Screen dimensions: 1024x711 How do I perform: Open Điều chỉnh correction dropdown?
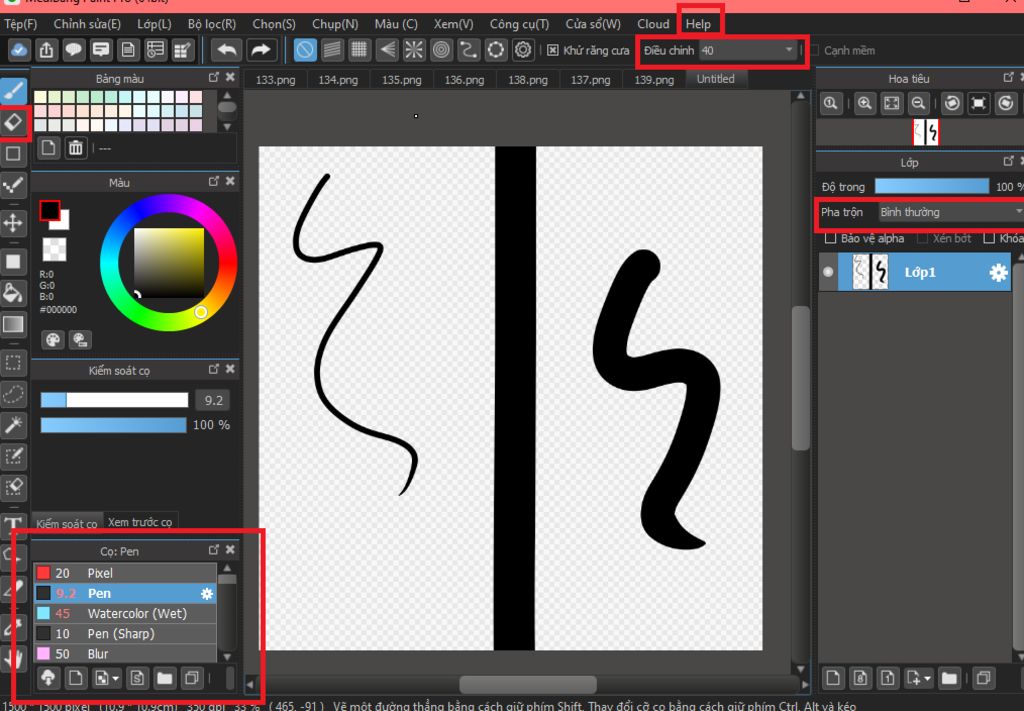pos(749,50)
